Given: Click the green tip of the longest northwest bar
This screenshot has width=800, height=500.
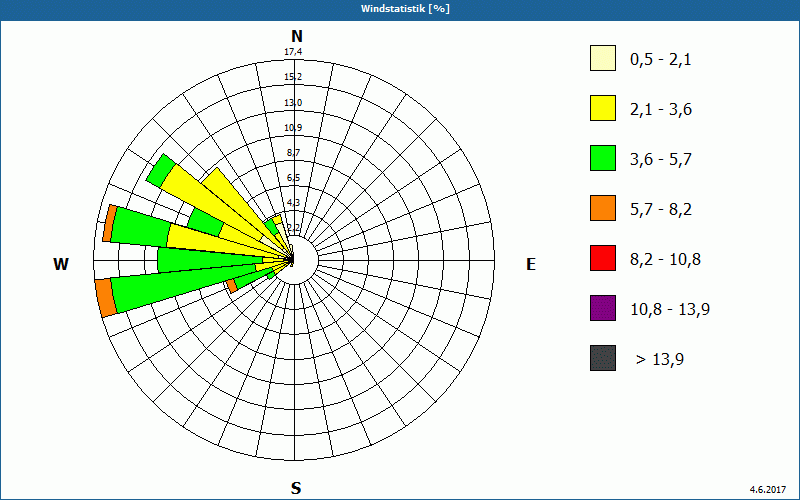Looking at the screenshot, I should pyautogui.click(x=161, y=170).
